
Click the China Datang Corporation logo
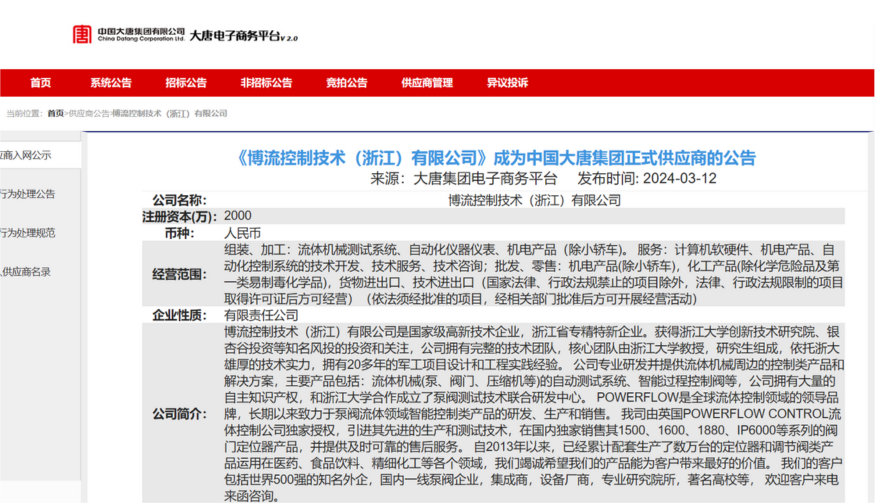[x=128, y=35]
